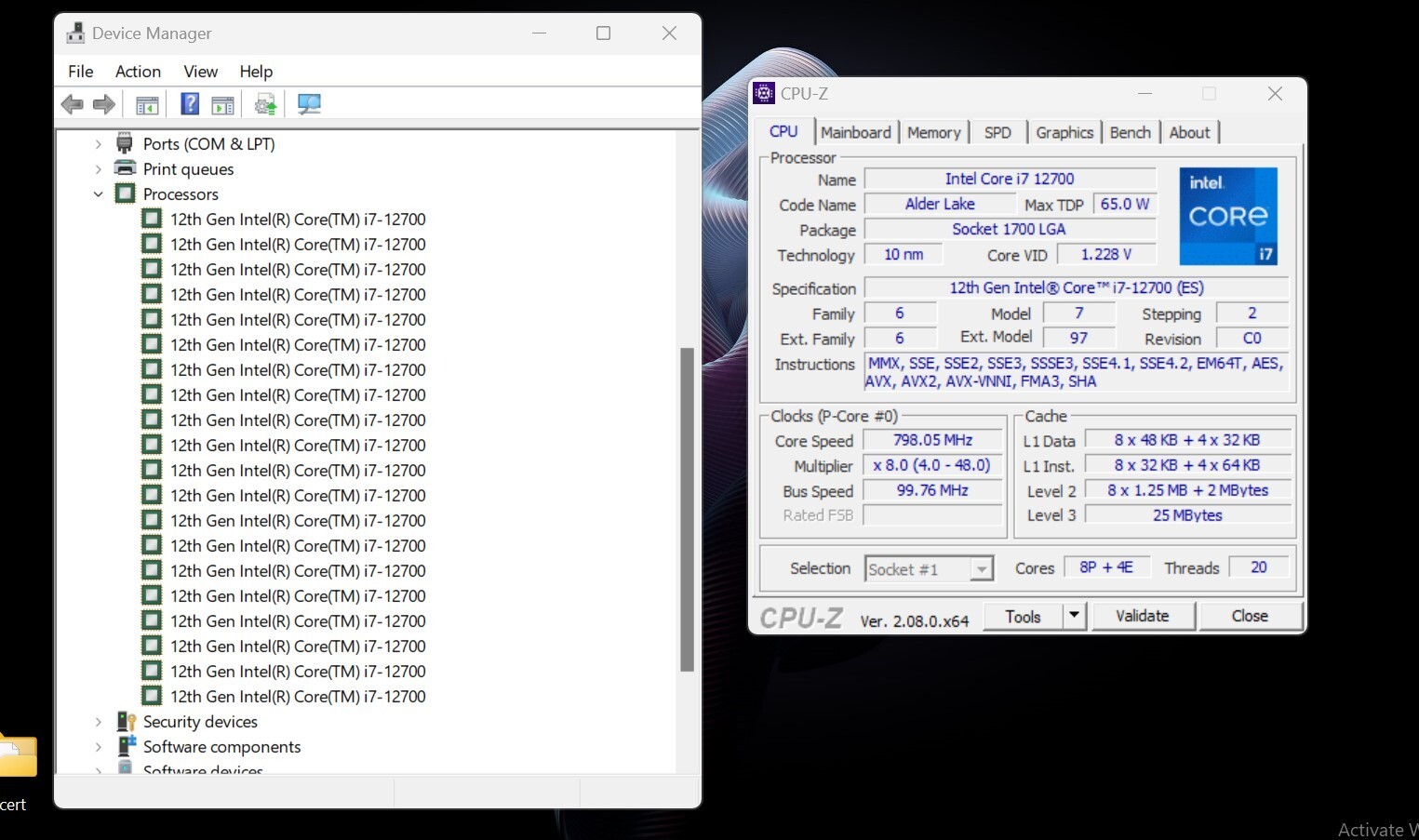Click the Max TDP value 65.0 W
1419x840 pixels.
(x=1124, y=204)
